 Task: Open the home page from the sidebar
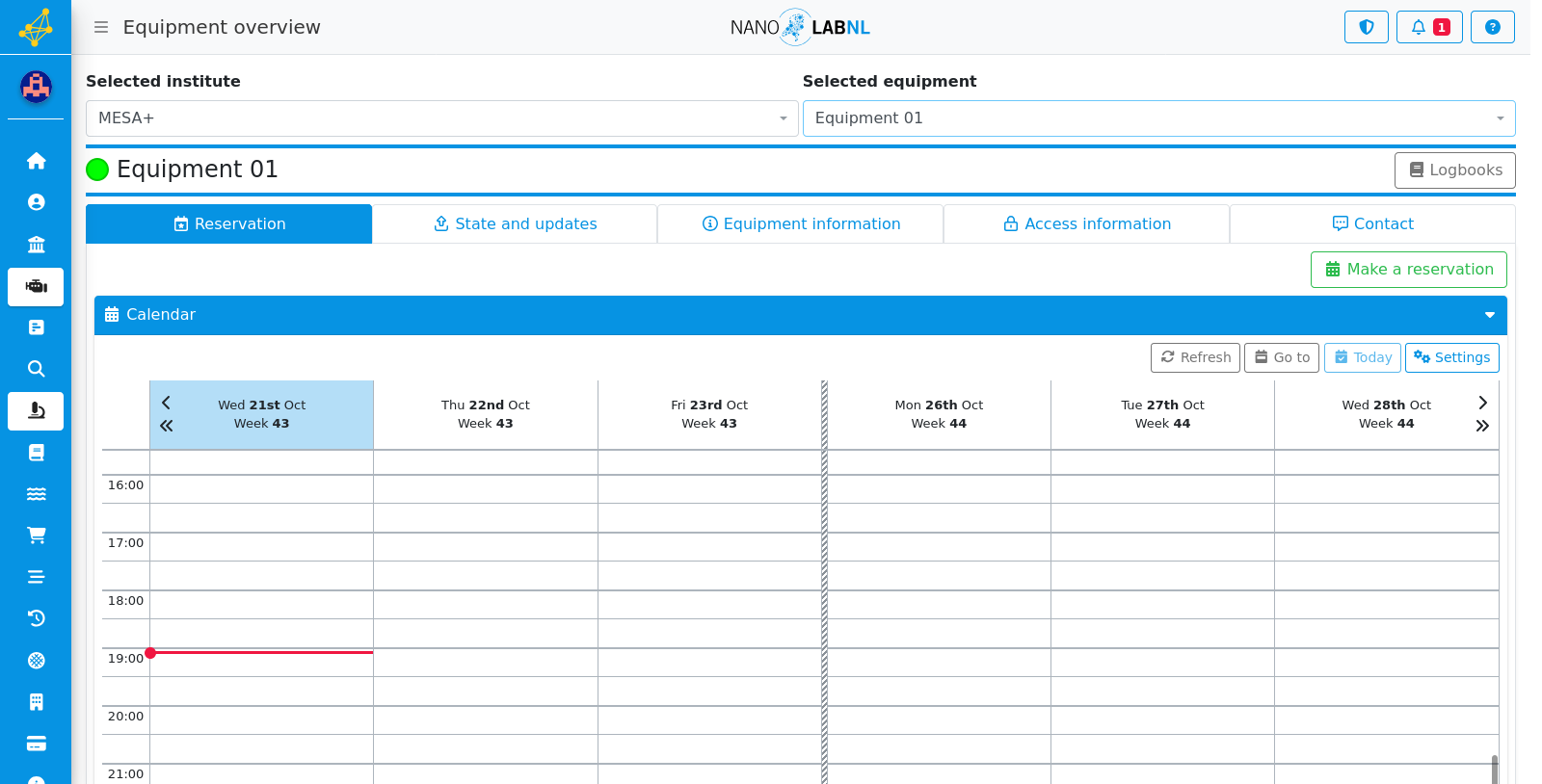[36, 161]
